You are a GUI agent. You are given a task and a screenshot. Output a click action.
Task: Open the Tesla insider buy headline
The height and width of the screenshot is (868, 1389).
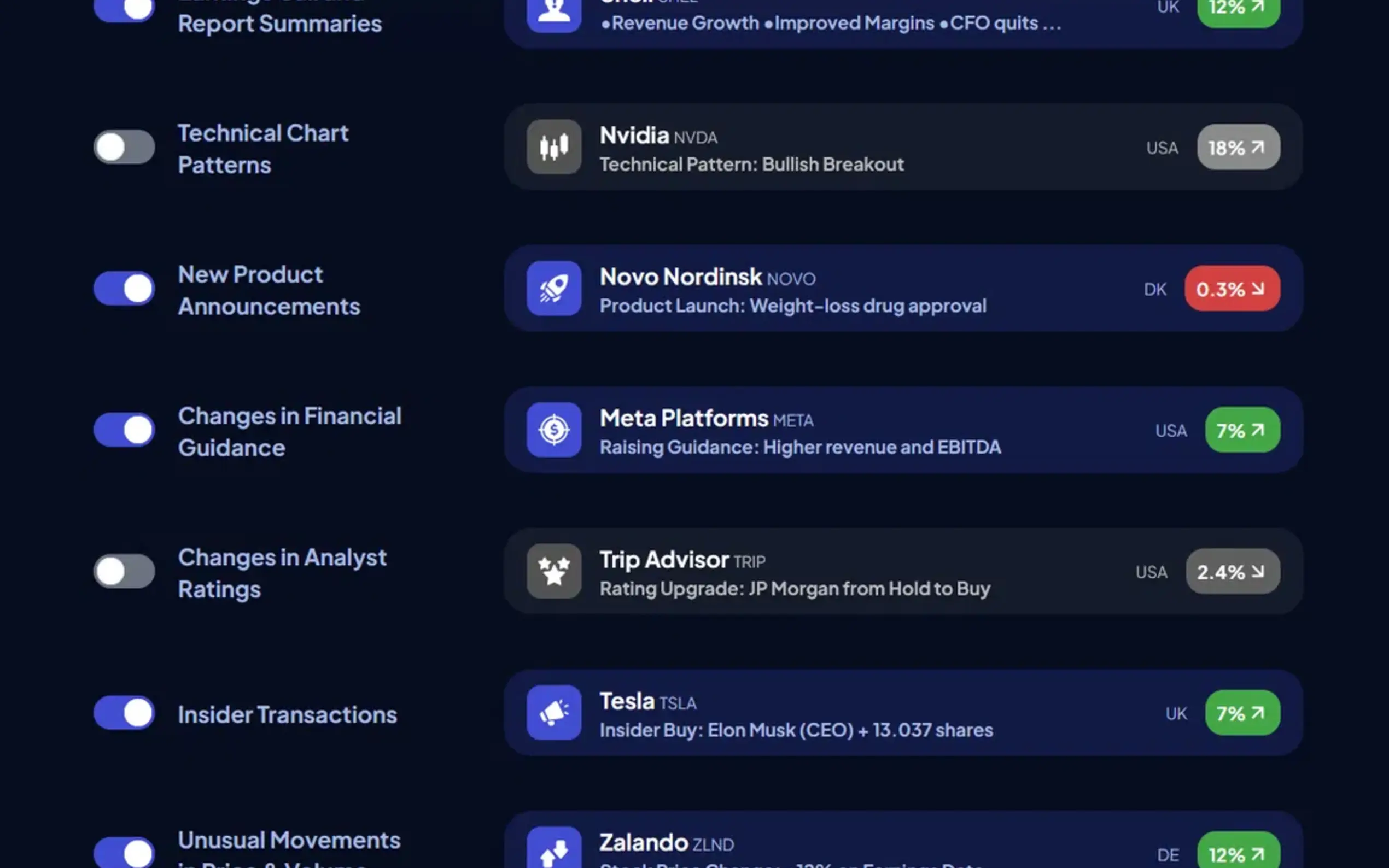(796, 730)
